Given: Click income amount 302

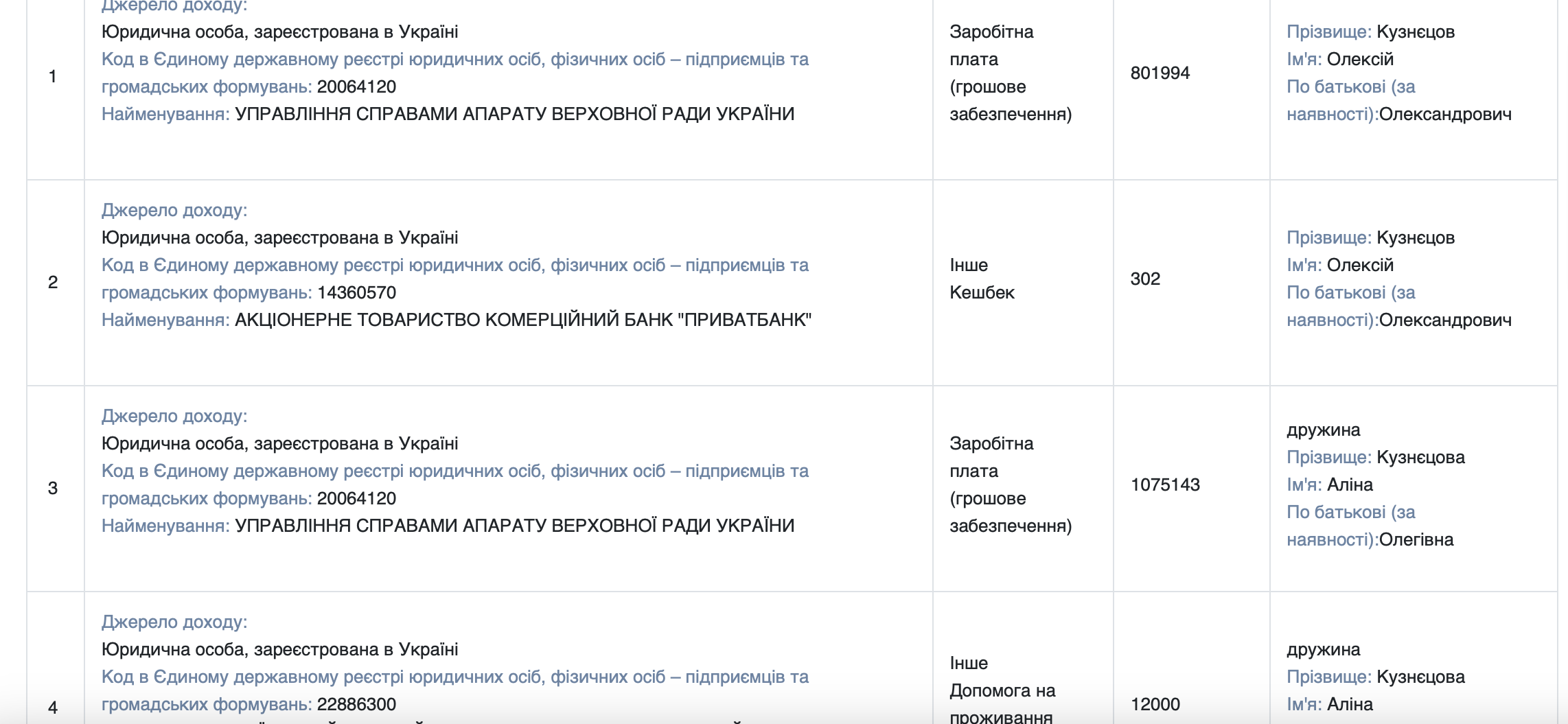Looking at the screenshot, I should pos(1145,279).
